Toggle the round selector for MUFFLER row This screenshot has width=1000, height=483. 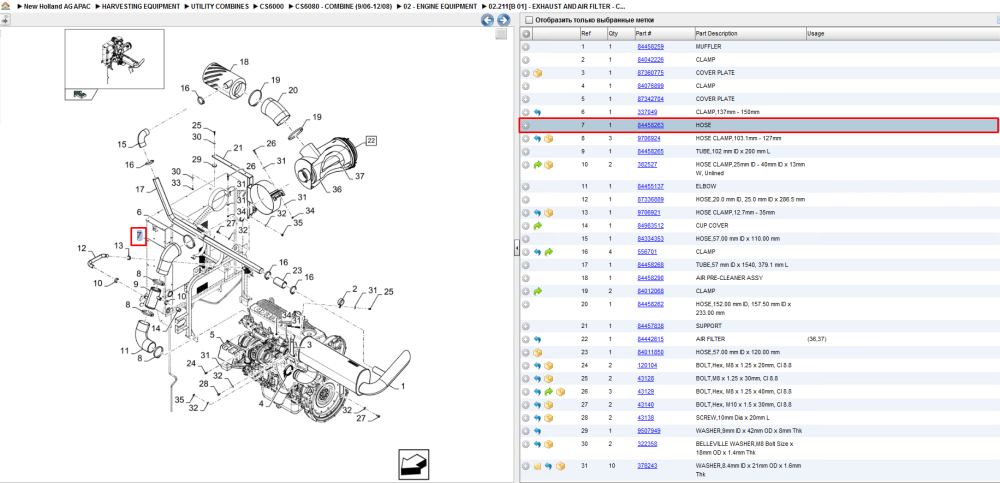(526, 47)
